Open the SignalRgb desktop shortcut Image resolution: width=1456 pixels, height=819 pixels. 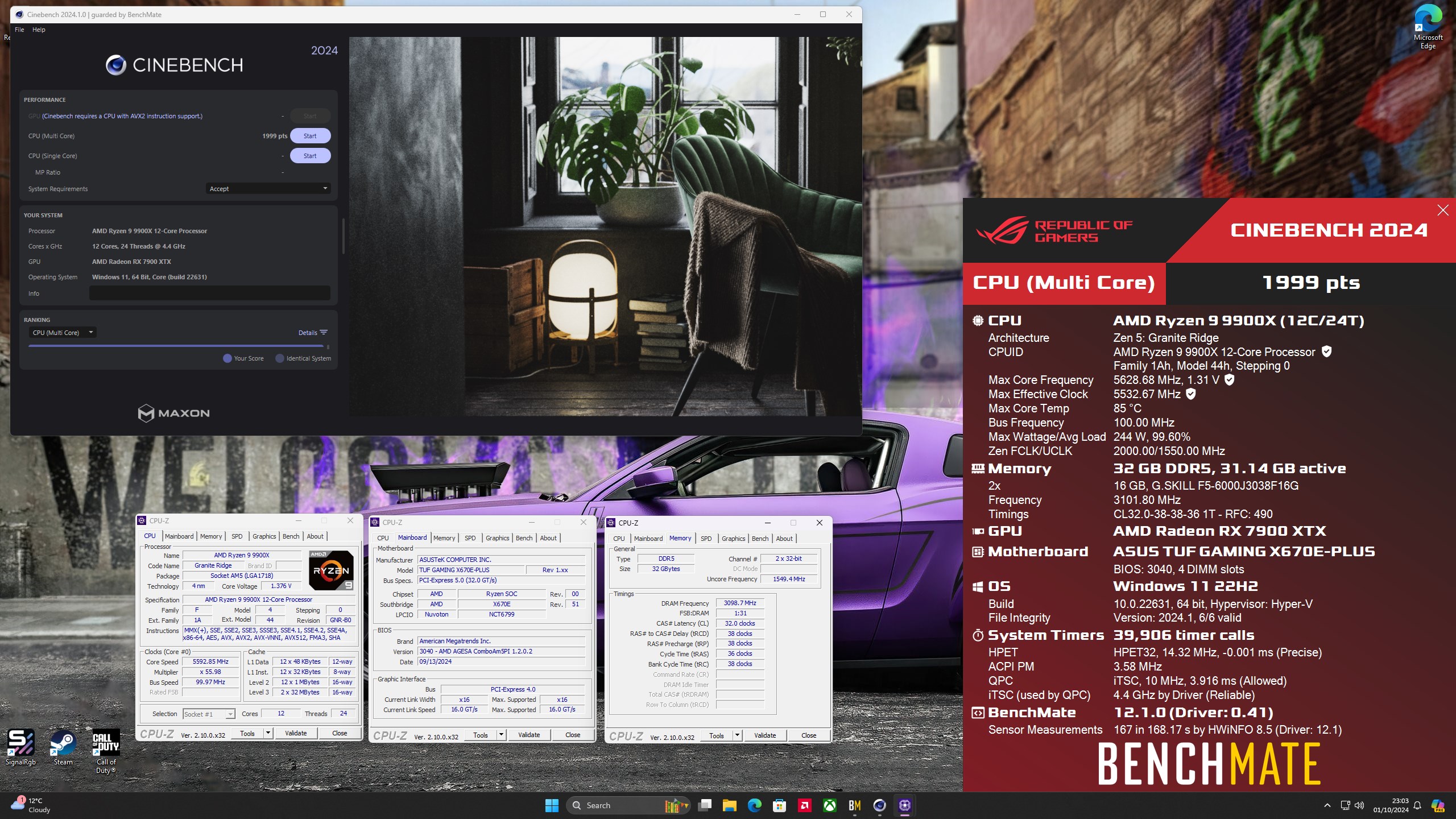pyautogui.click(x=20, y=747)
